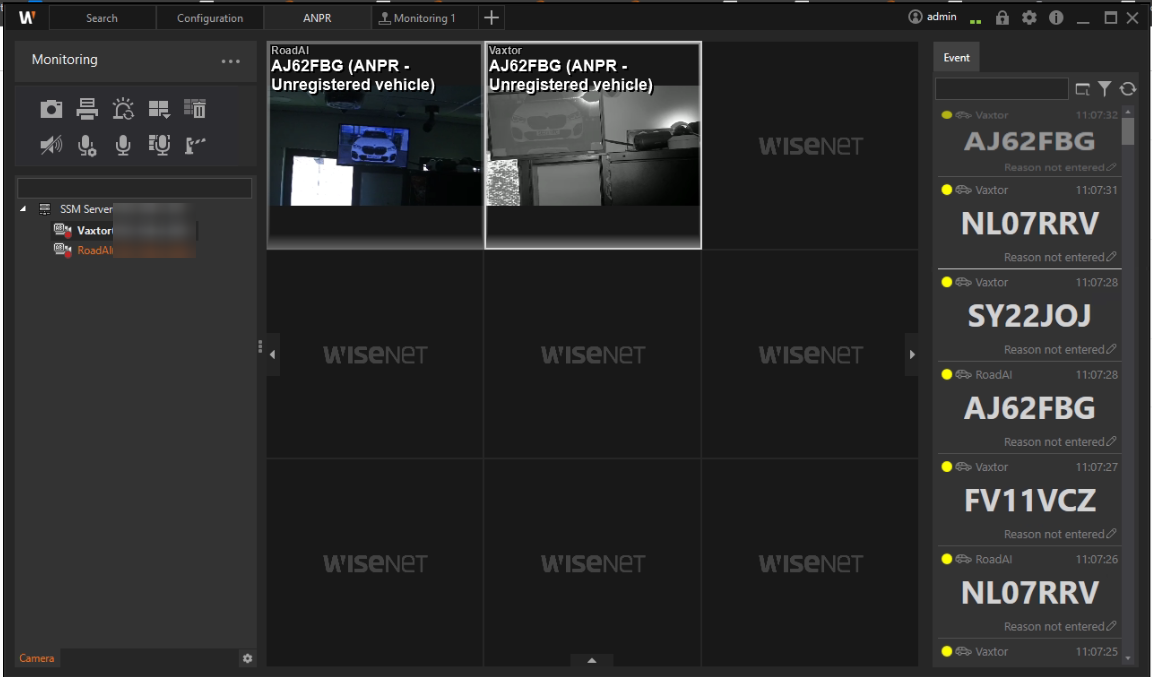The height and width of the screenshot is (677, 1152).
Task: Click the device tree search field
Action: click(134, 188)
